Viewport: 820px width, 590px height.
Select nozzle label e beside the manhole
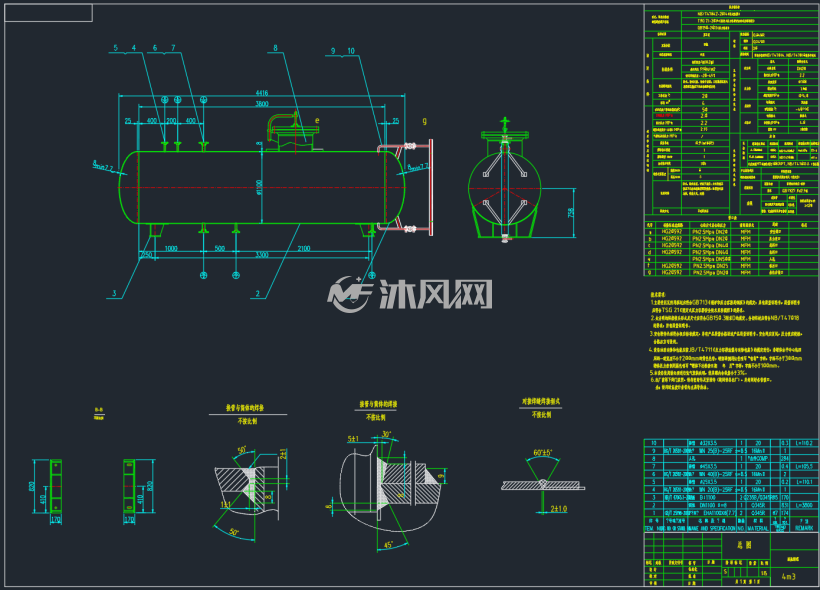point(316,120)
